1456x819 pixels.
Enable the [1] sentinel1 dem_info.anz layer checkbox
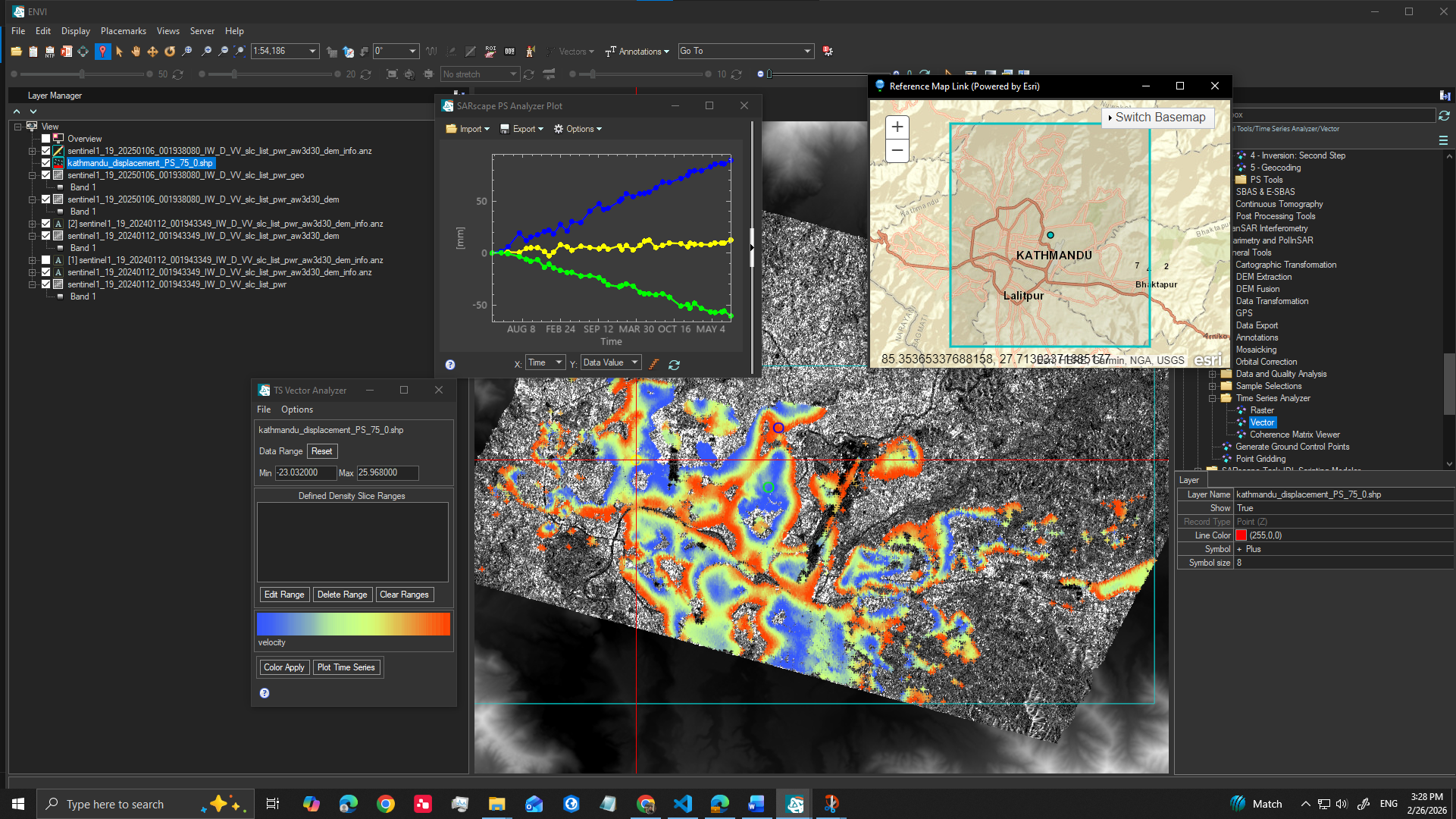coord(45,260)
